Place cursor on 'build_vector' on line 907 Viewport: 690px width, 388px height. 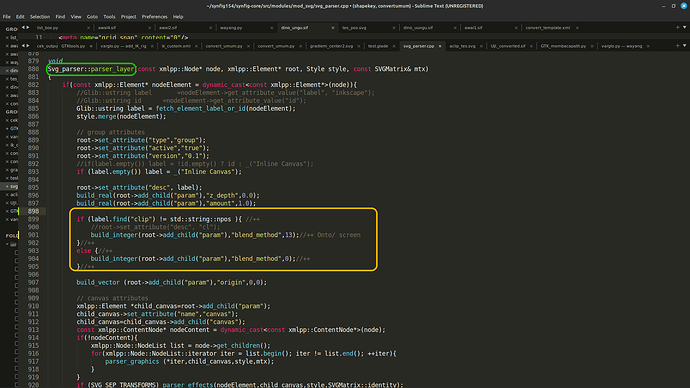(98, 282)
